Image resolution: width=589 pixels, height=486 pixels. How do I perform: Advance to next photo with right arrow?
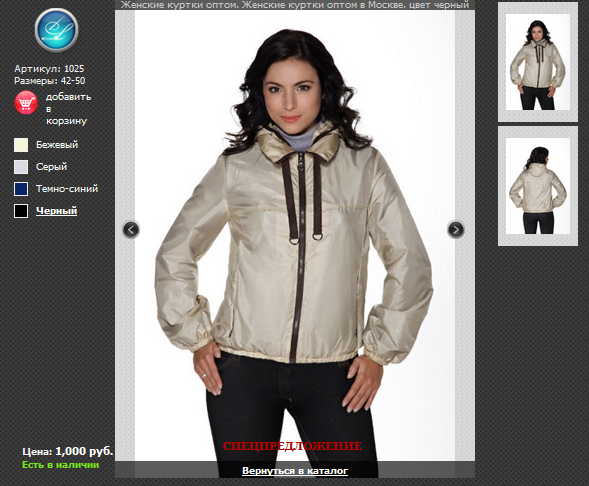[x=456, y=229]
